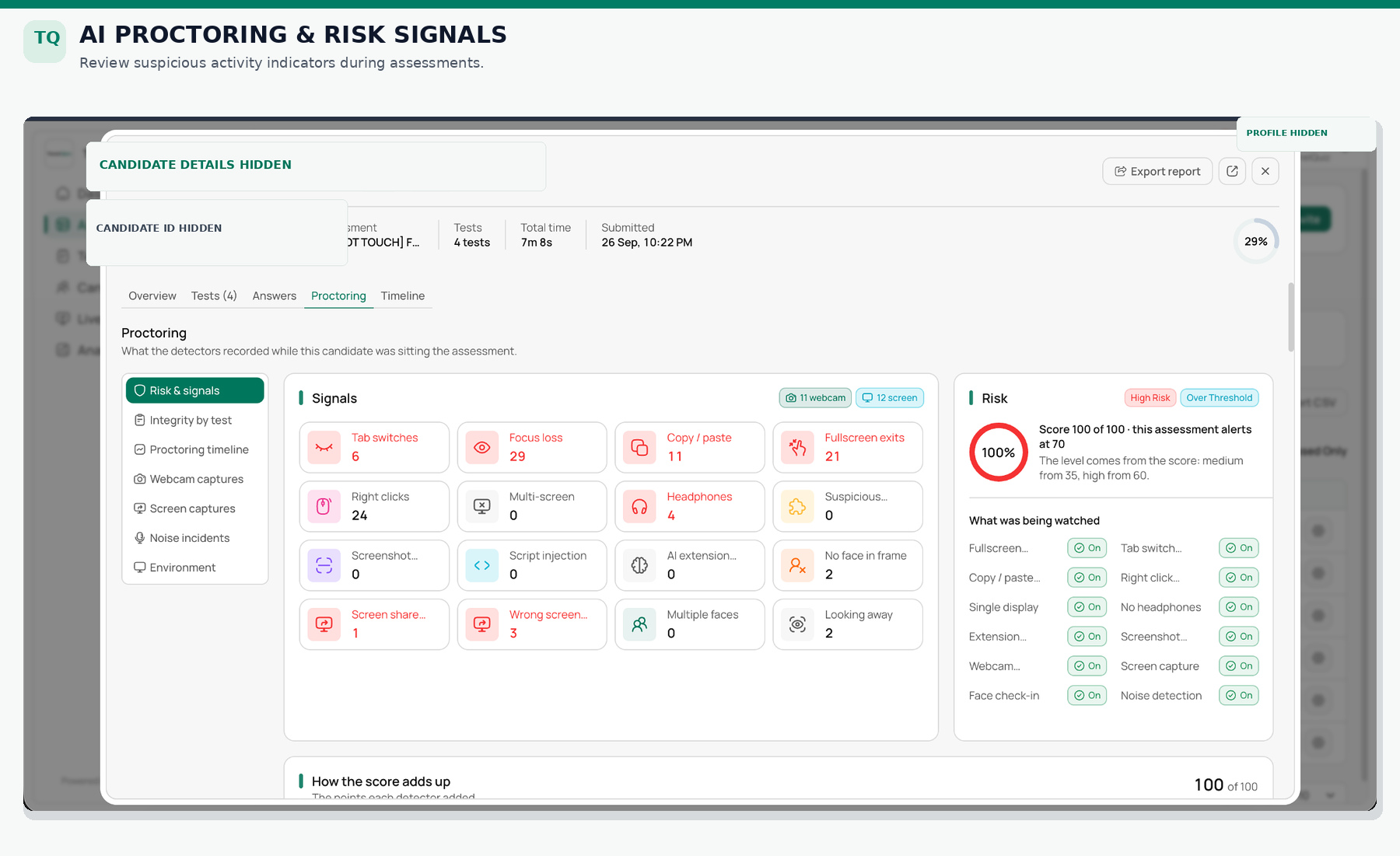Open Webcam captures section
This screenshot has width=1400, height=856.
(x=195, y=479)
